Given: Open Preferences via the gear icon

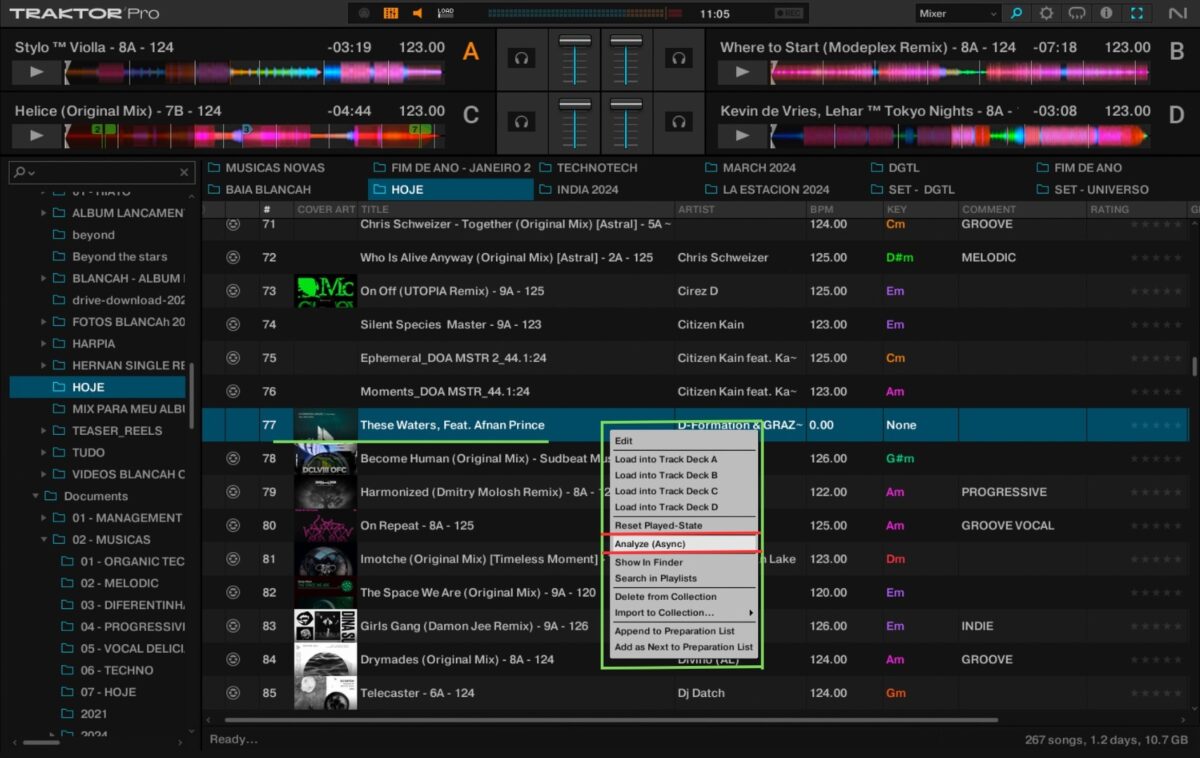Looking at the screenshot, I should point(1046,14).
